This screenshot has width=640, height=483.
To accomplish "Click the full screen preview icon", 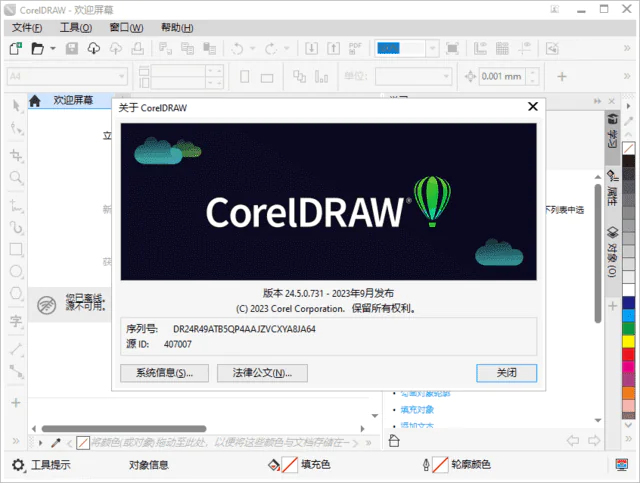I will [452, 49].
